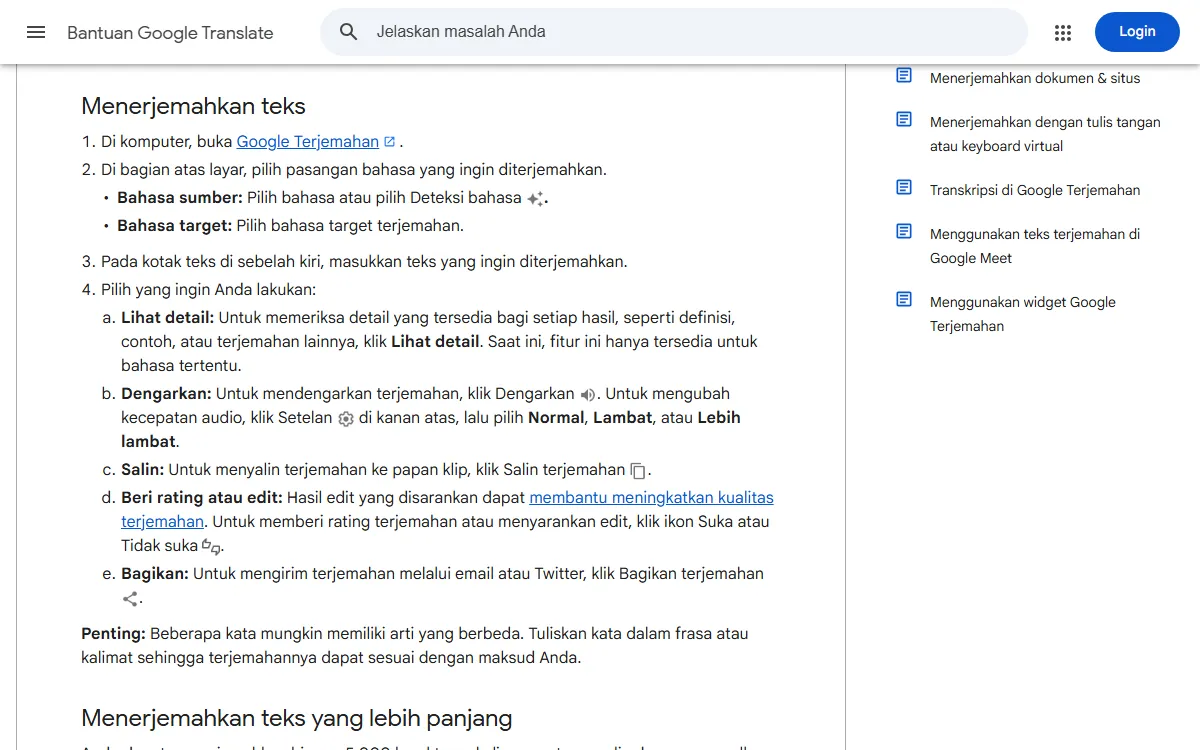Click the 'Menerjemahkan teks' heading
The height and width of the screenshot is (750, 1200).
[x=193, y=106]
